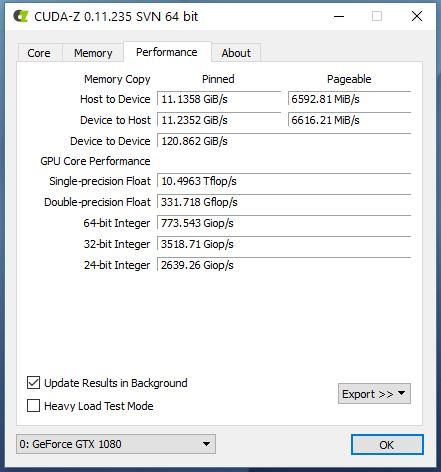Switch to the Core tab
Viewport: 441px width, 472px height.
[x=39, y=53]
